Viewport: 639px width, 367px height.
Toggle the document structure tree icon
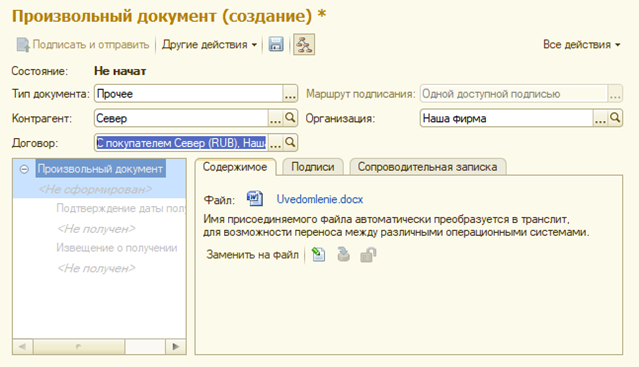pos(304,44)
